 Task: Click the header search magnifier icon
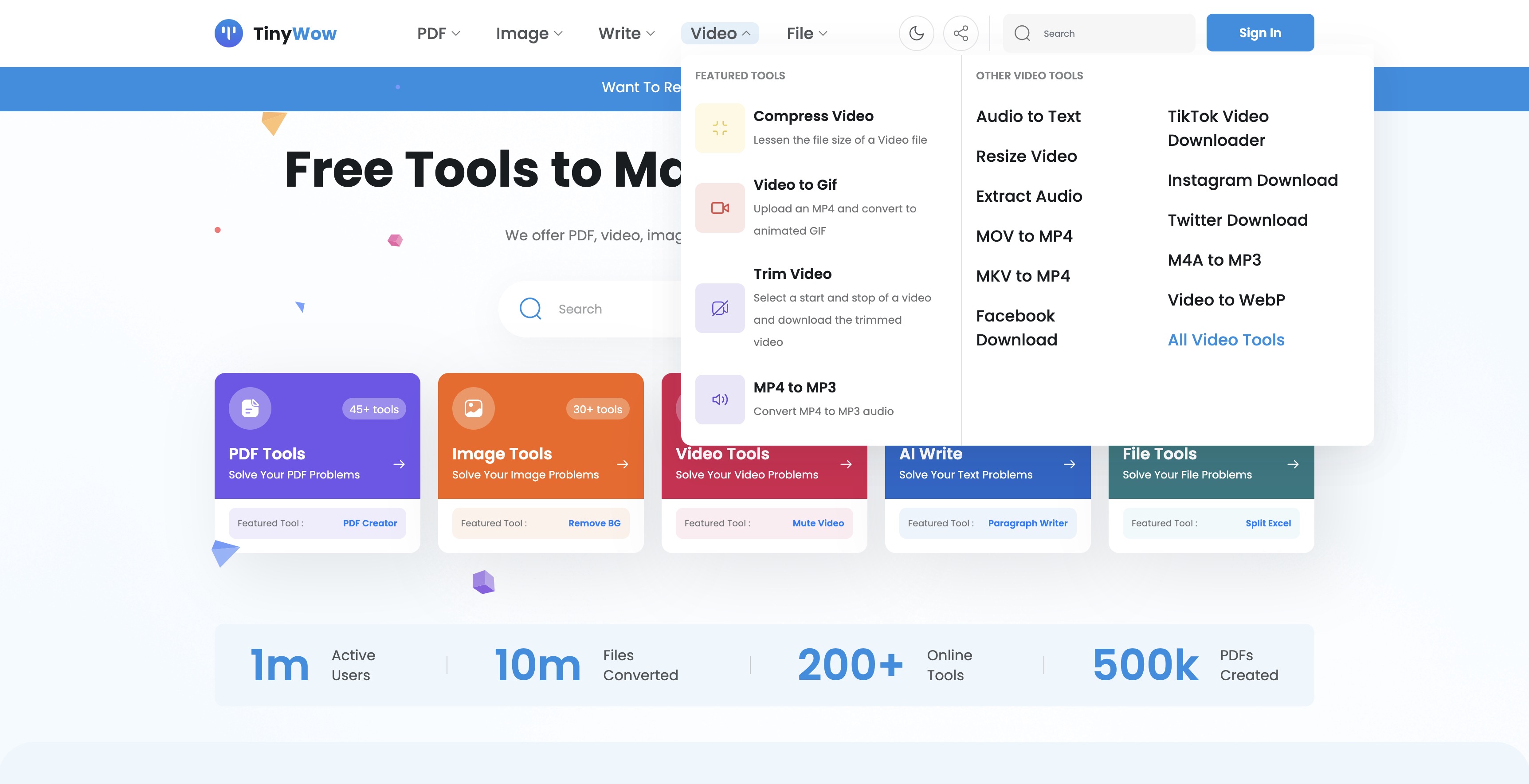pyautogui.click(x=1022, y=33)
